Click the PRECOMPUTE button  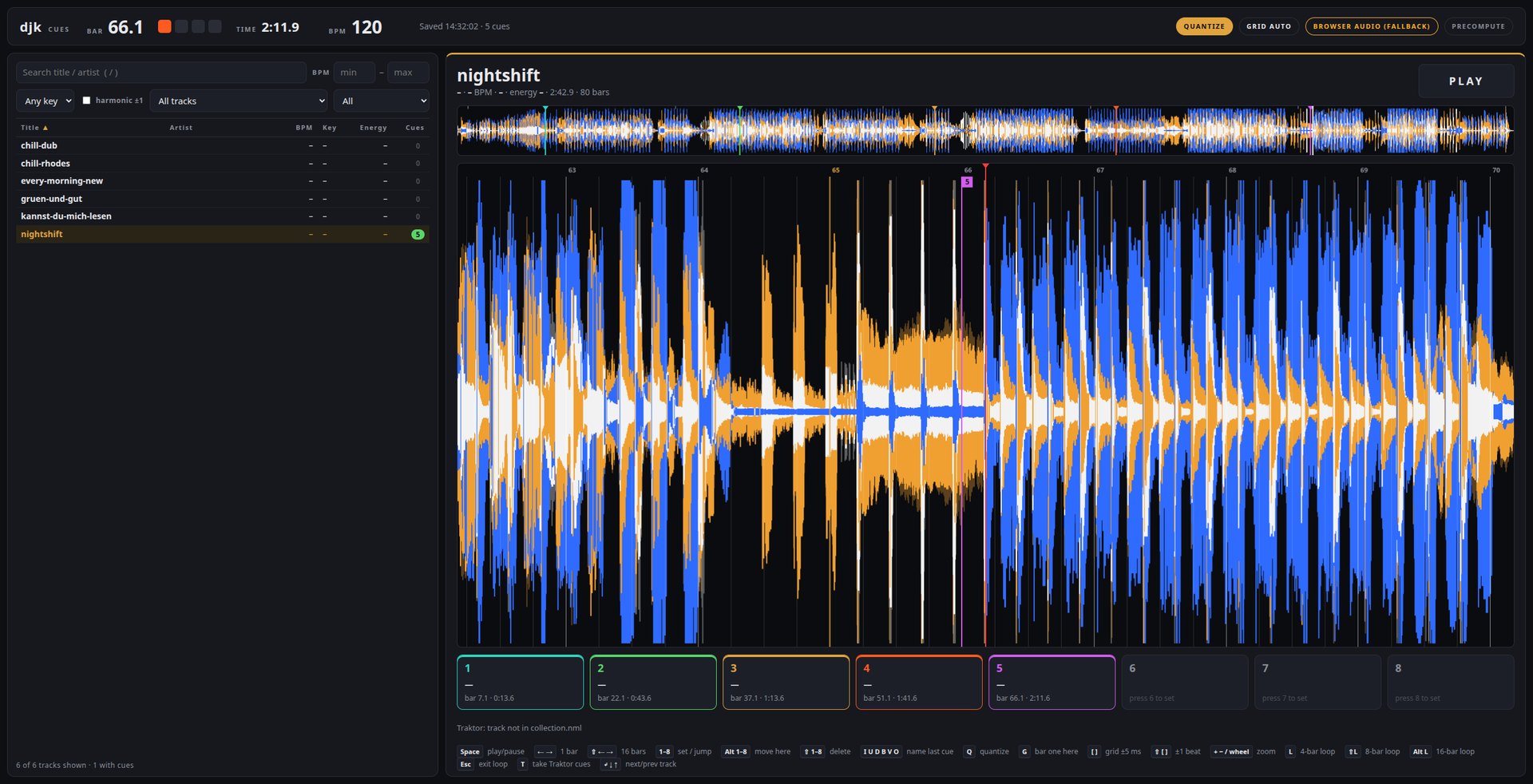point(1478,26)
